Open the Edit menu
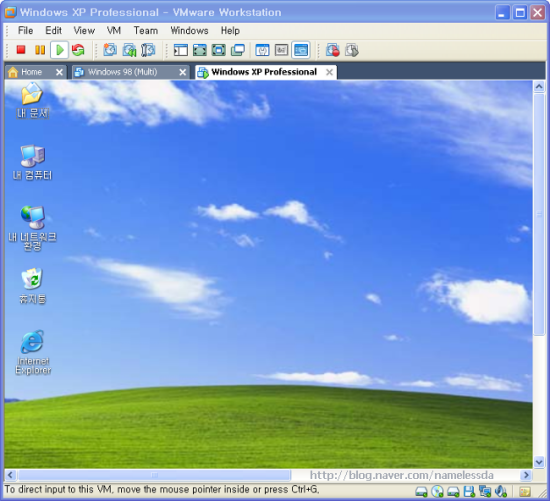 coord(54,31)
